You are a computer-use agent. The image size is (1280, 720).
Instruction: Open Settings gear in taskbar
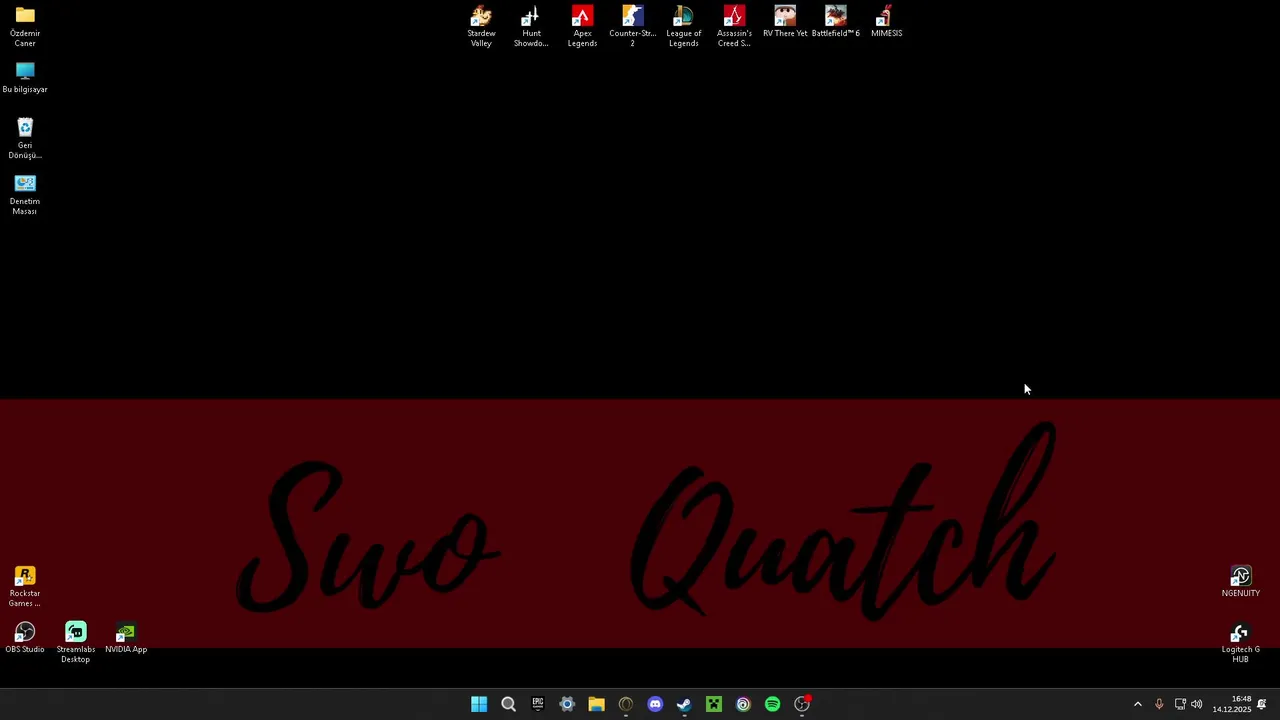pyautogui.click(x=567, y=704)
